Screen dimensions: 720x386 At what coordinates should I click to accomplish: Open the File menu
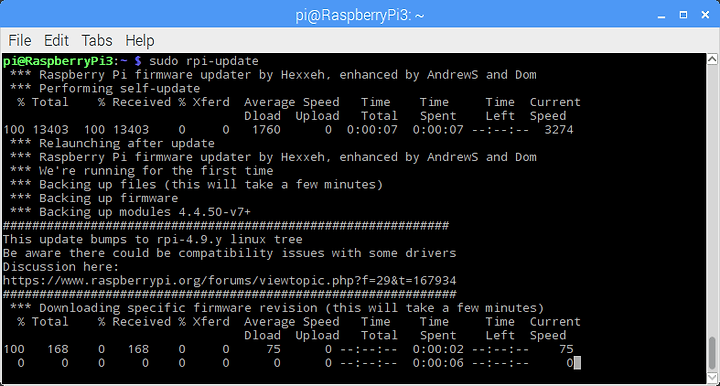[x=20, y=40]
